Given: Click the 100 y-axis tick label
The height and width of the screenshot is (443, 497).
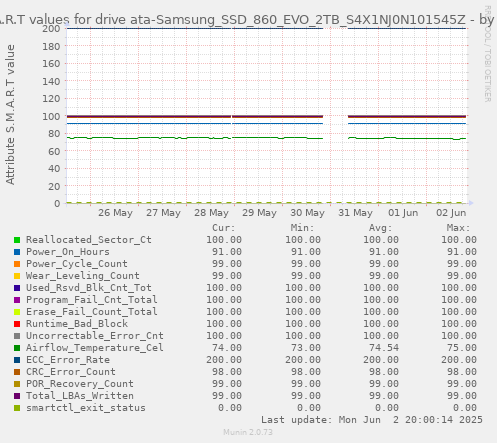Looking at the screenshot, I should pyautogui.click(x=51, y=116).
